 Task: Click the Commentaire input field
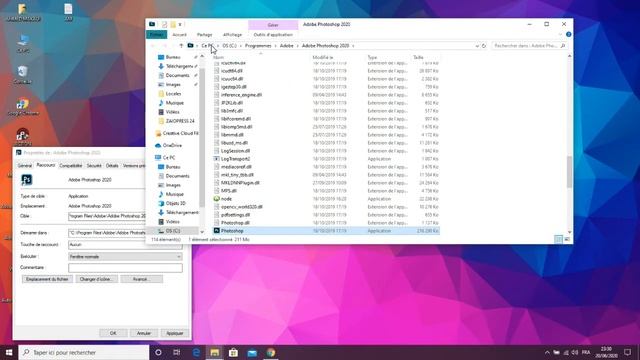coord(125,268)
